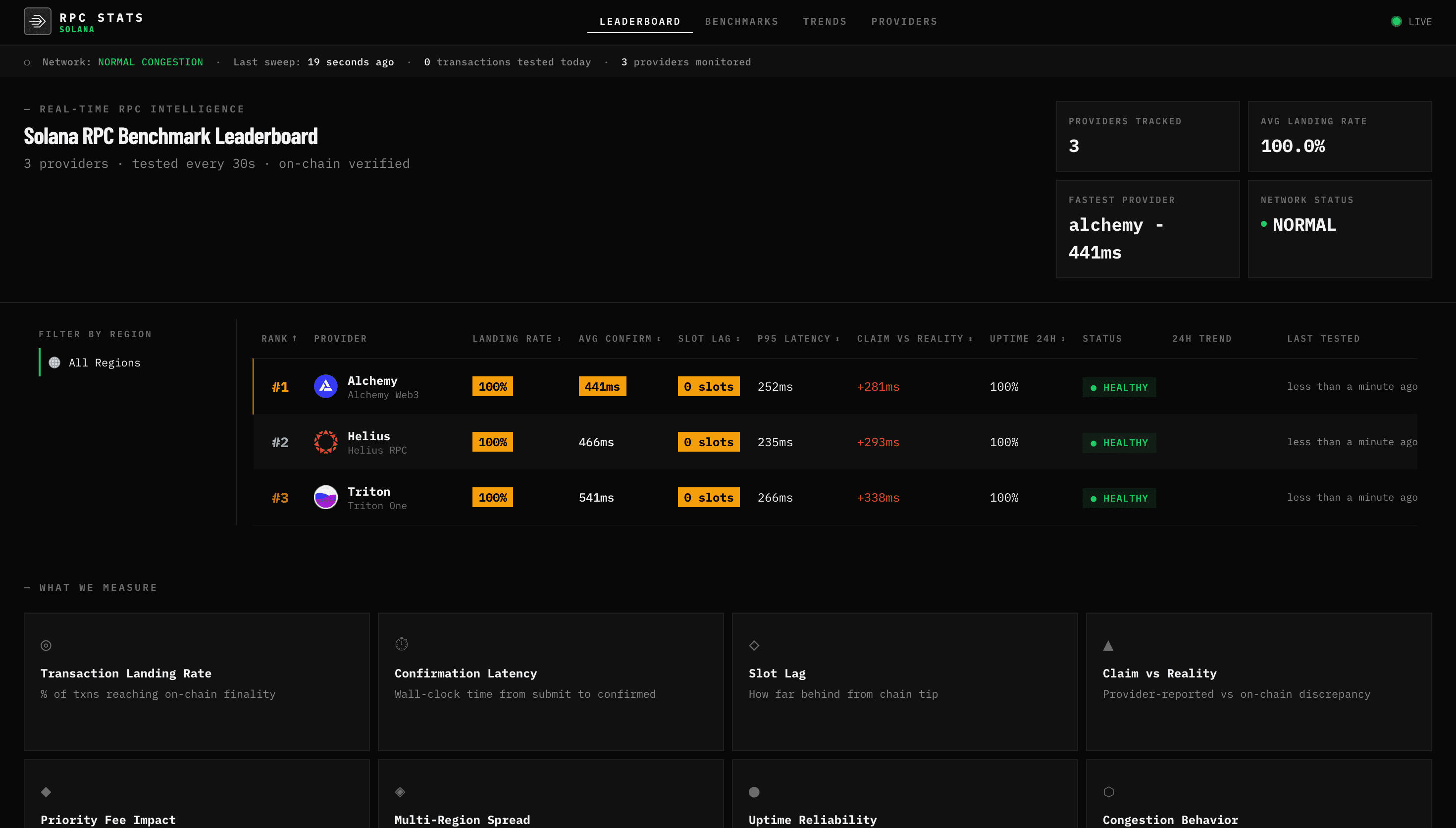1456x828 pixels.
Task: Click the +293ms claim vs reality value
Action: [x=878, y=442]
